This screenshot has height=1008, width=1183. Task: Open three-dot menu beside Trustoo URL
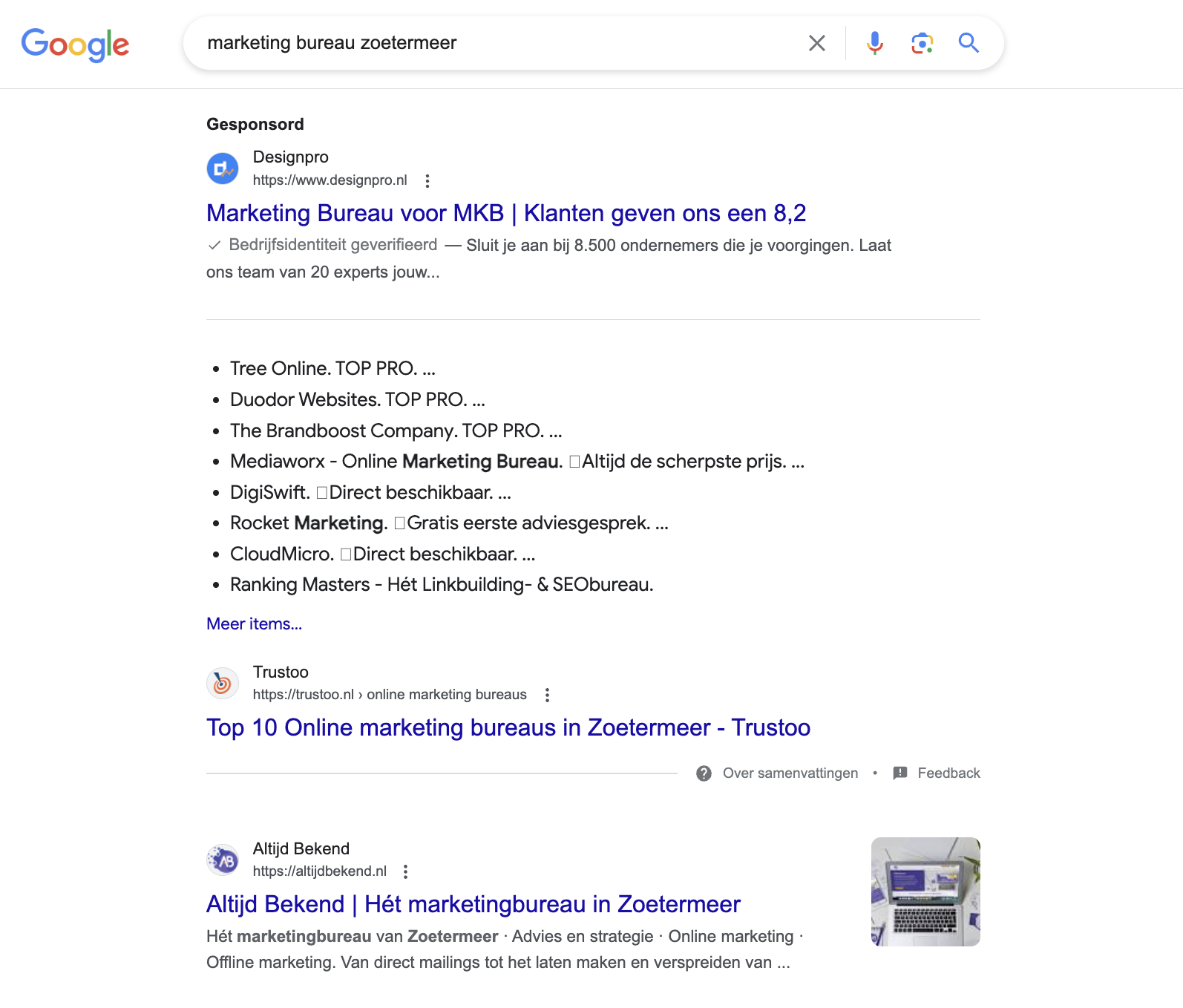547,696
